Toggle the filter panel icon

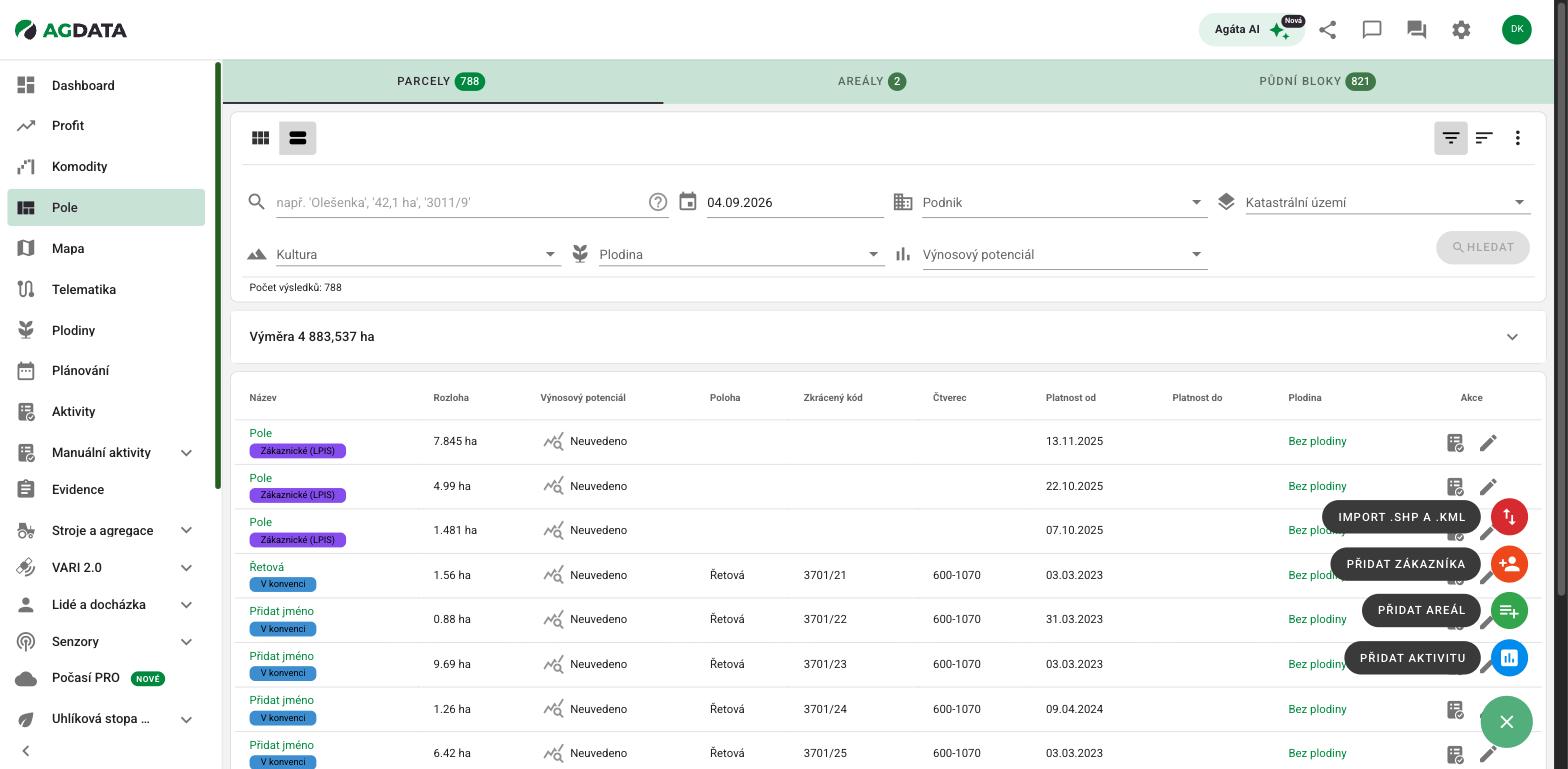point(1451,138)
